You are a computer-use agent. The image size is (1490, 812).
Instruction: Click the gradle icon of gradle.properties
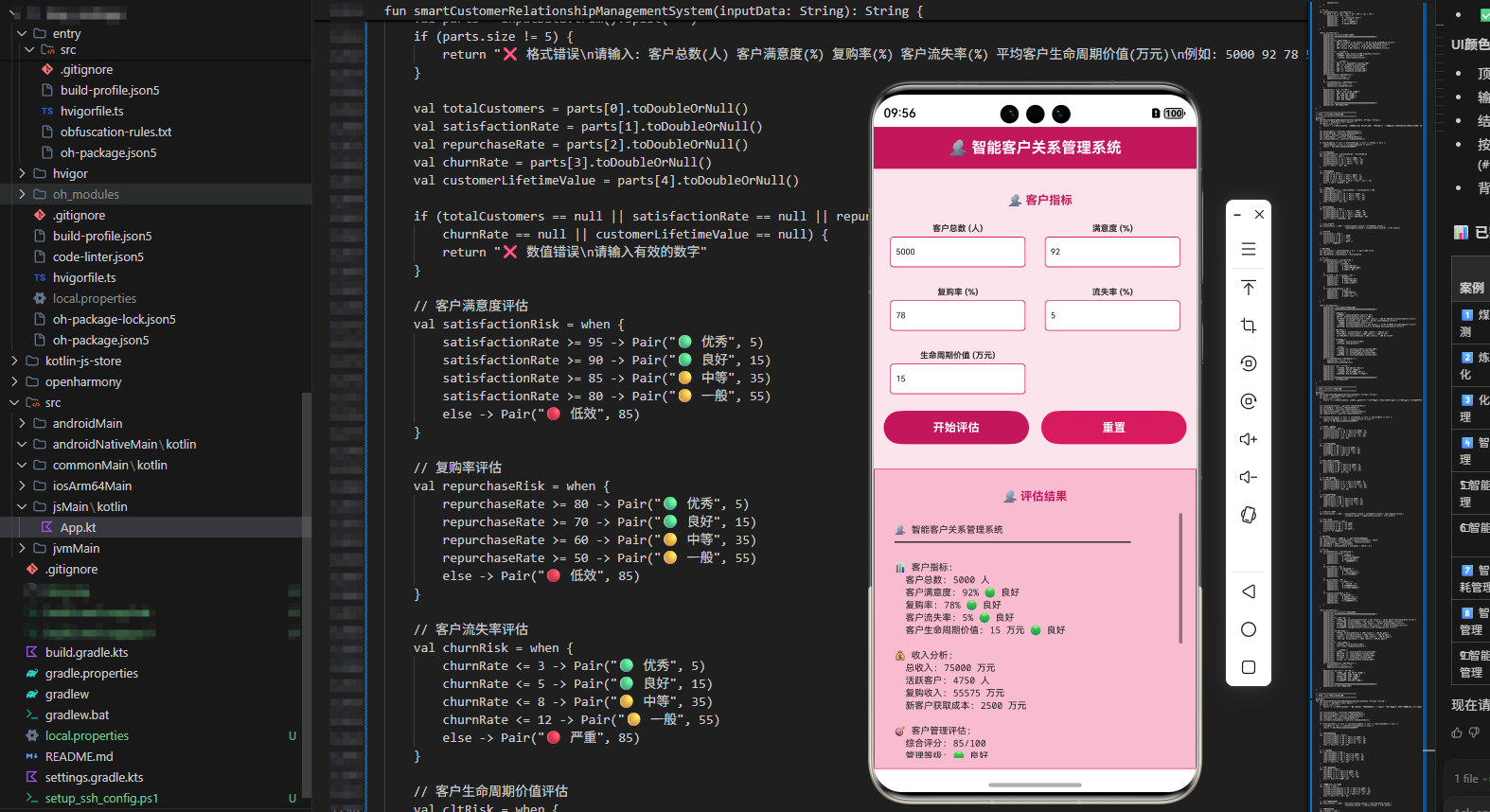coord(32,673)
